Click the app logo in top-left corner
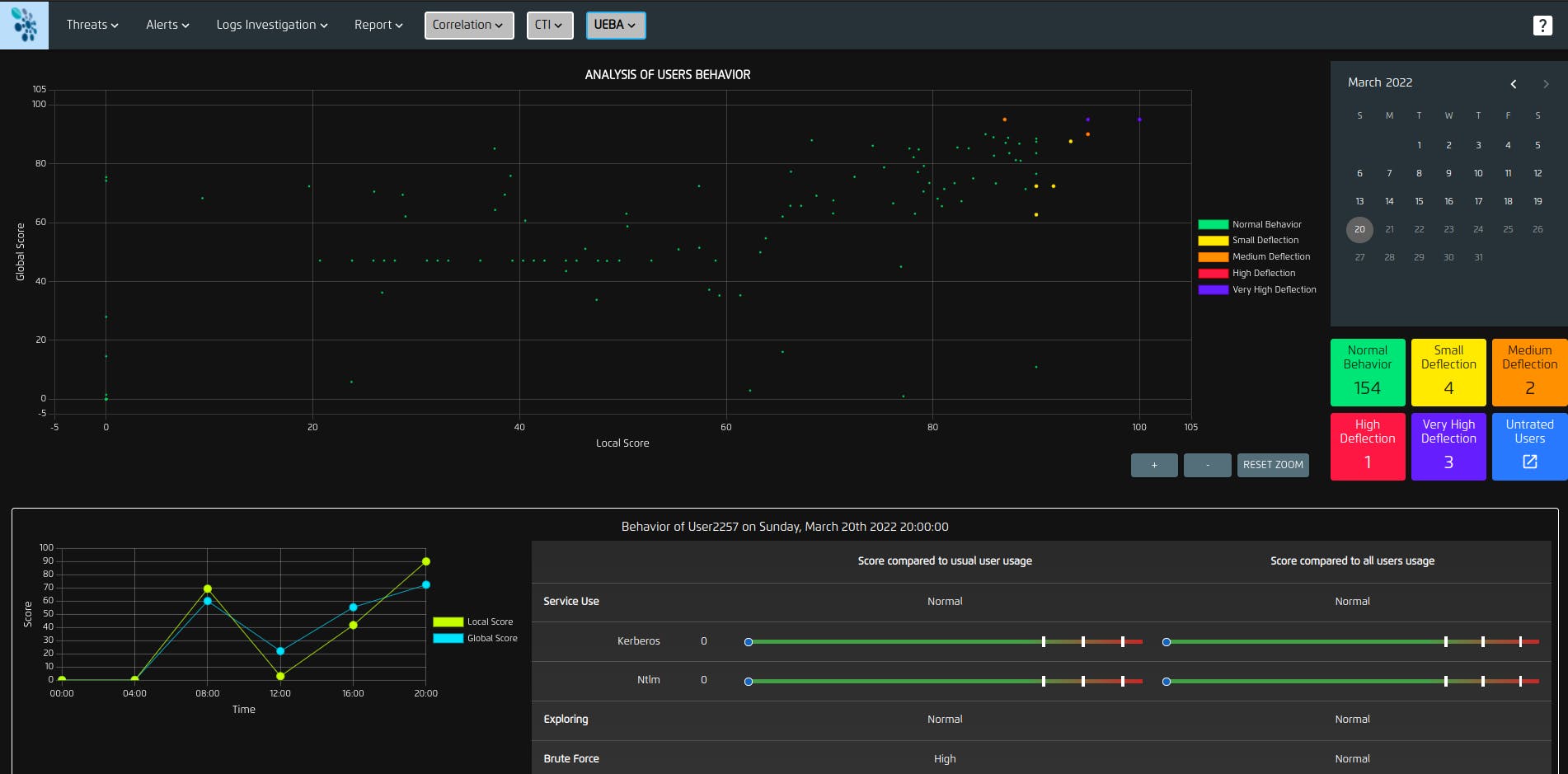The height and width of the screenshot is (774, 1568). (x=25, y=25)
